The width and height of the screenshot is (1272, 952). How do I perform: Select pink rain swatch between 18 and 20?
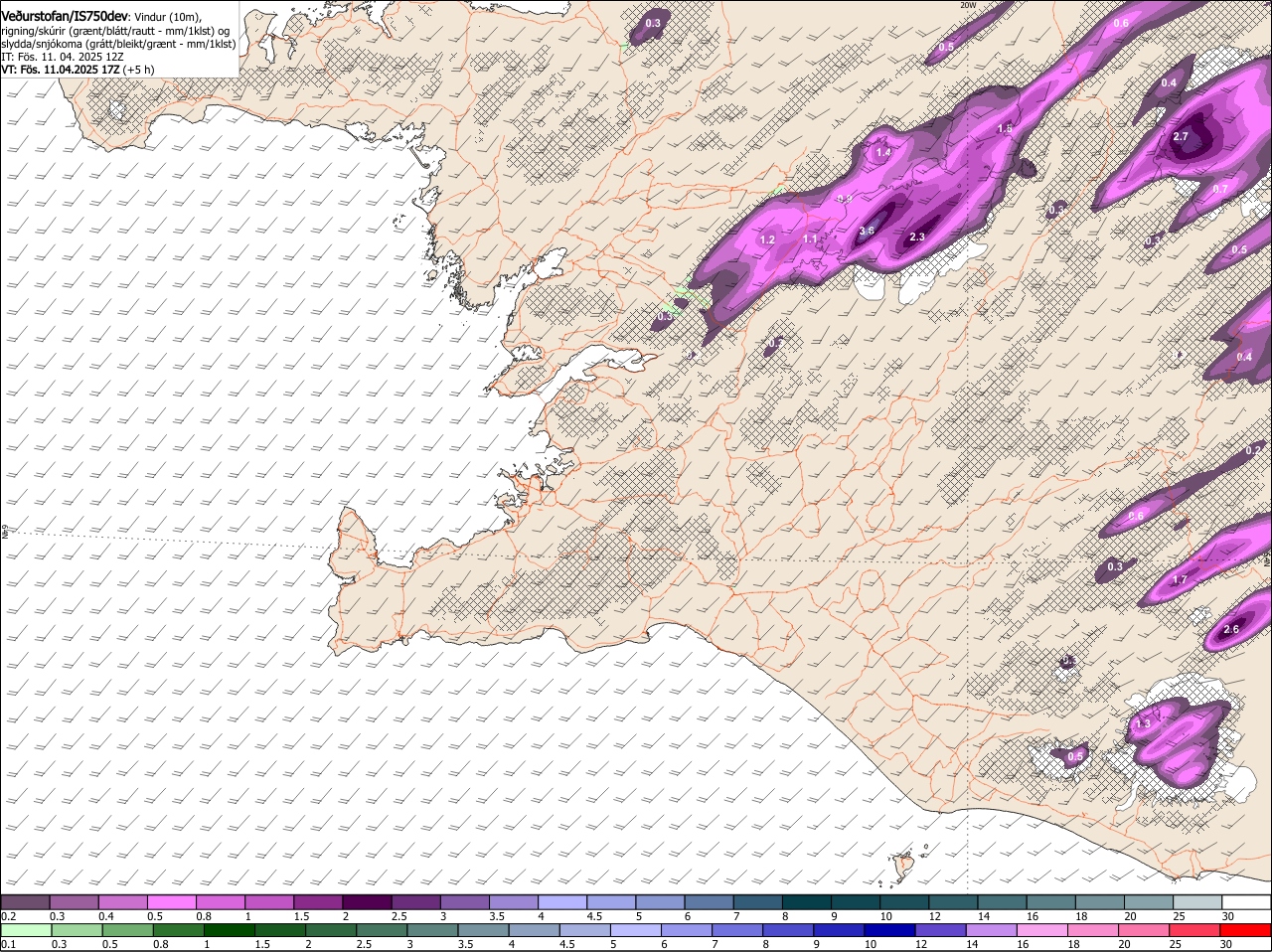point(1094,930)
